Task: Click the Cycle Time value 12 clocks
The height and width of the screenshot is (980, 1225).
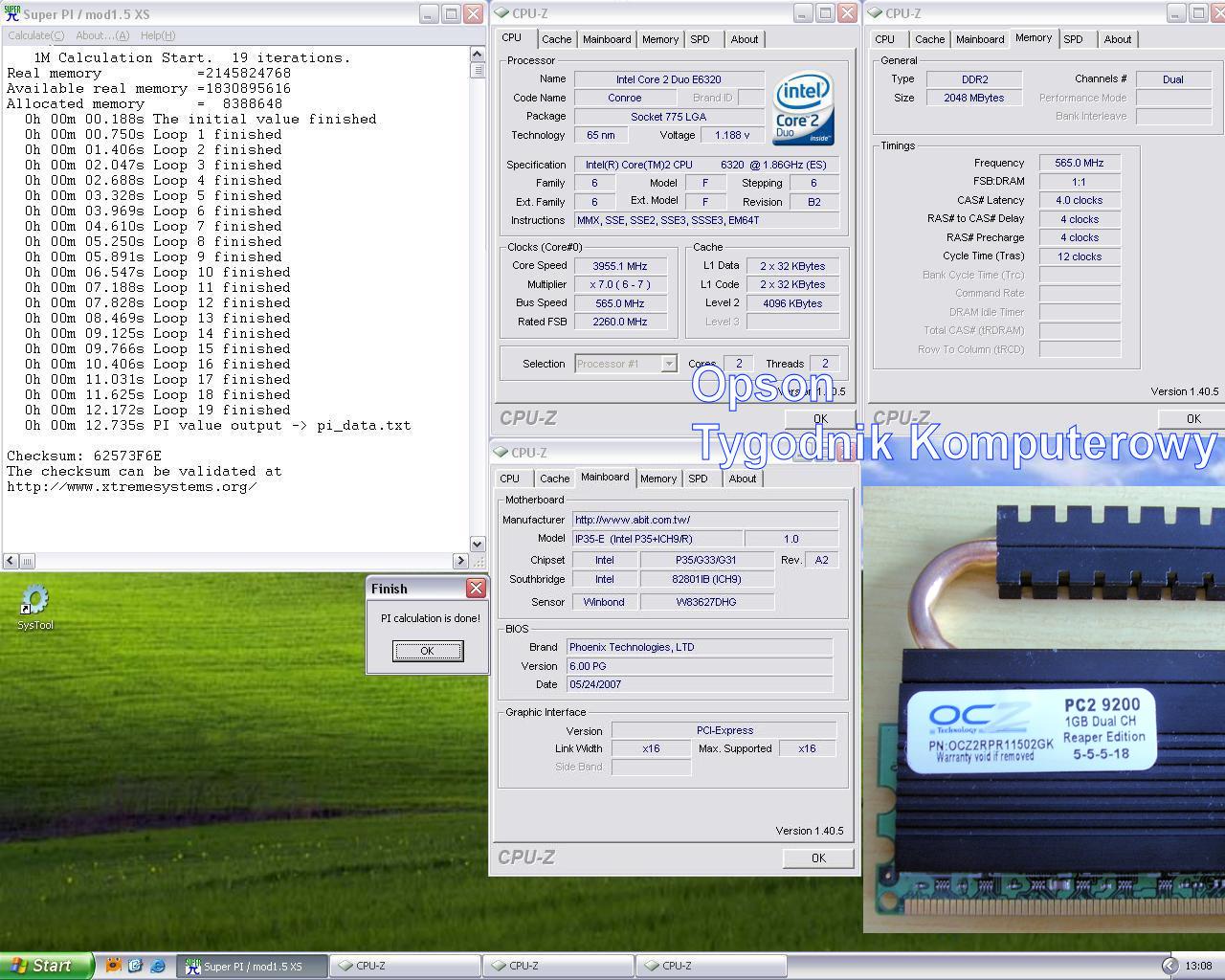Action: click(x=1080, y=256)
